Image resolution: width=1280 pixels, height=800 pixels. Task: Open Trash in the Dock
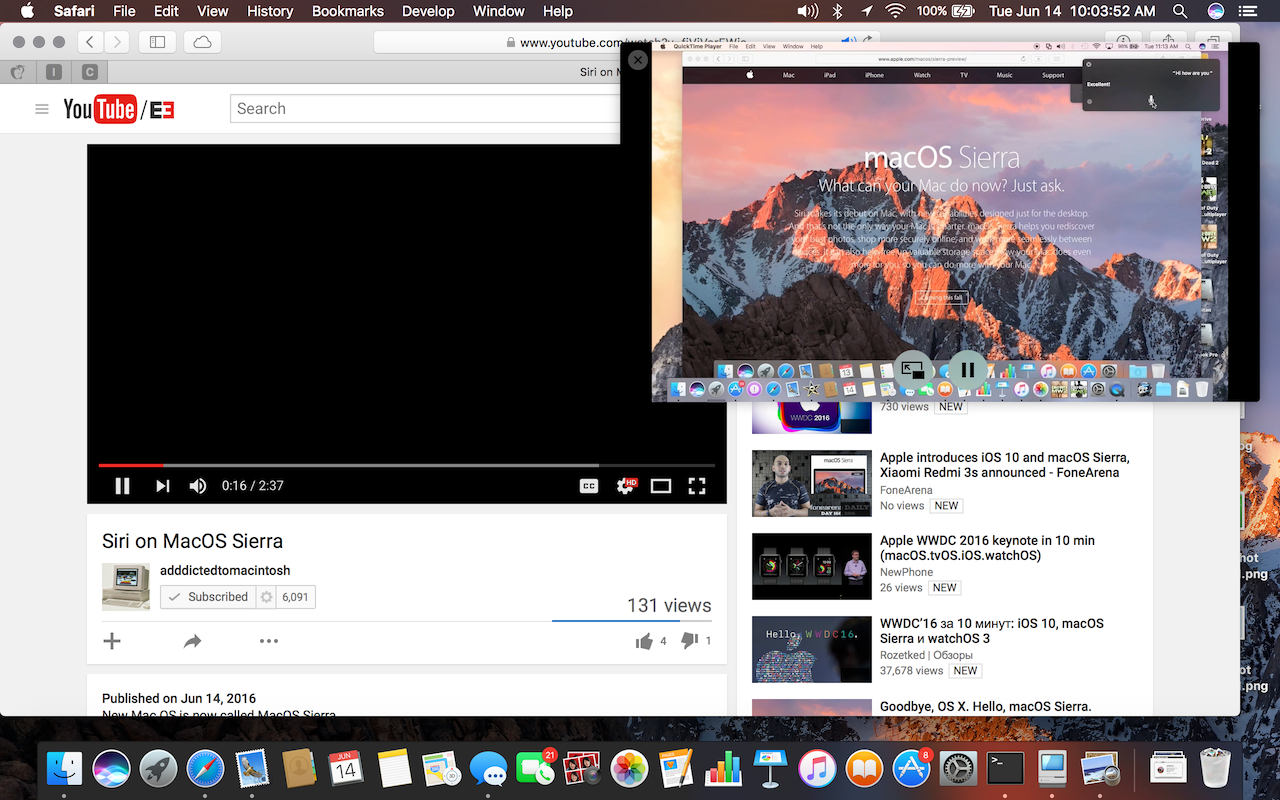point(1214,768)
